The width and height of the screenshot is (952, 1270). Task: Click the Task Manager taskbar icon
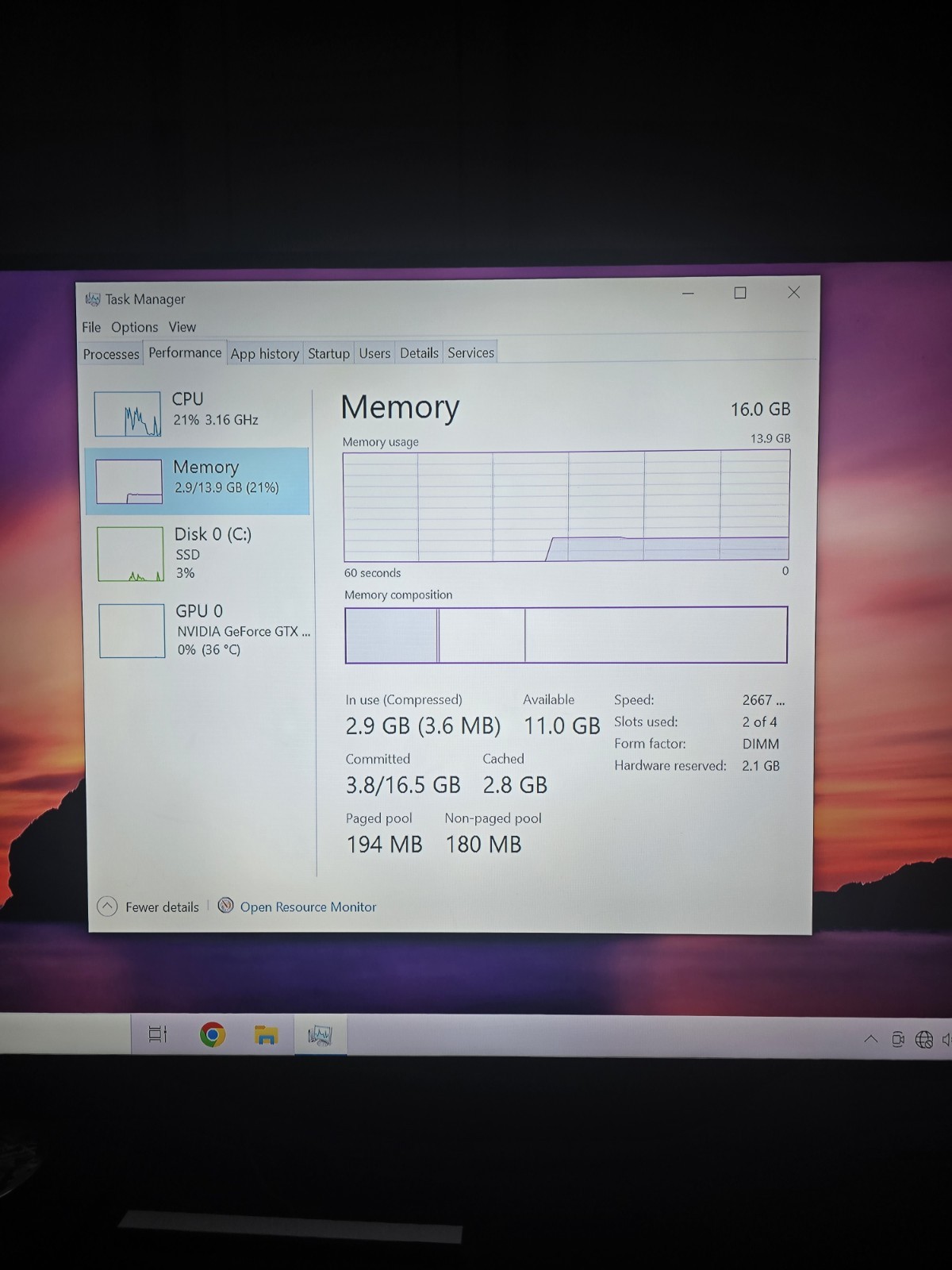pyautogui.click(x=320, y=1035)
